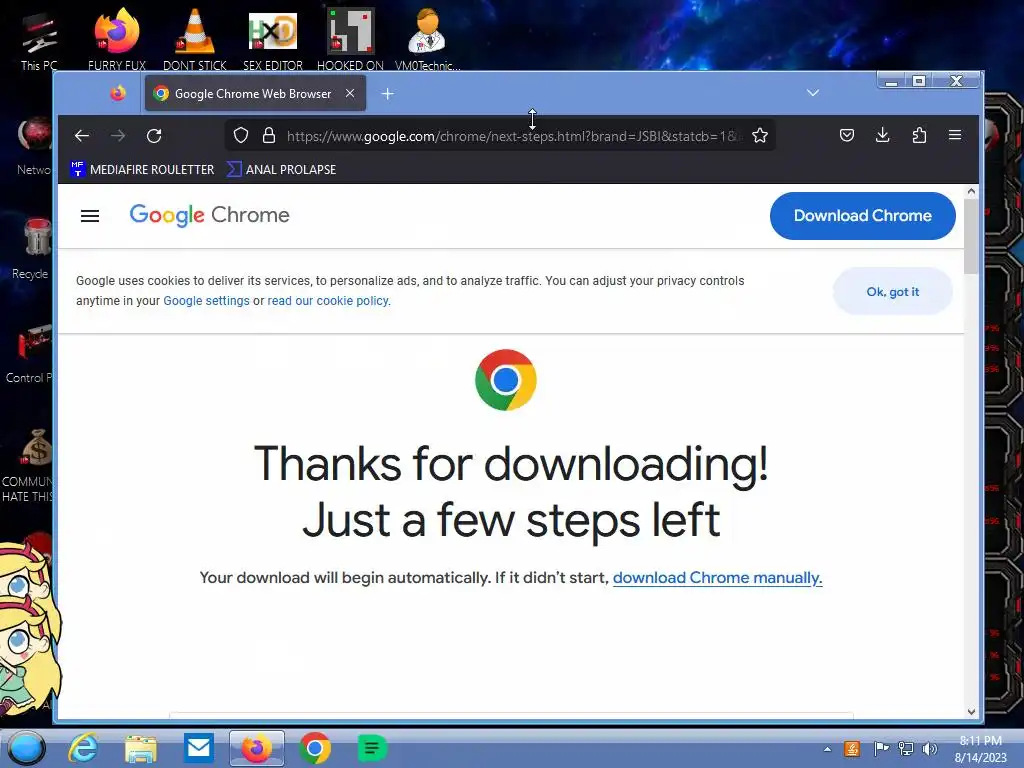Open Firefox application menu hamburger

(x=955, y=135)
